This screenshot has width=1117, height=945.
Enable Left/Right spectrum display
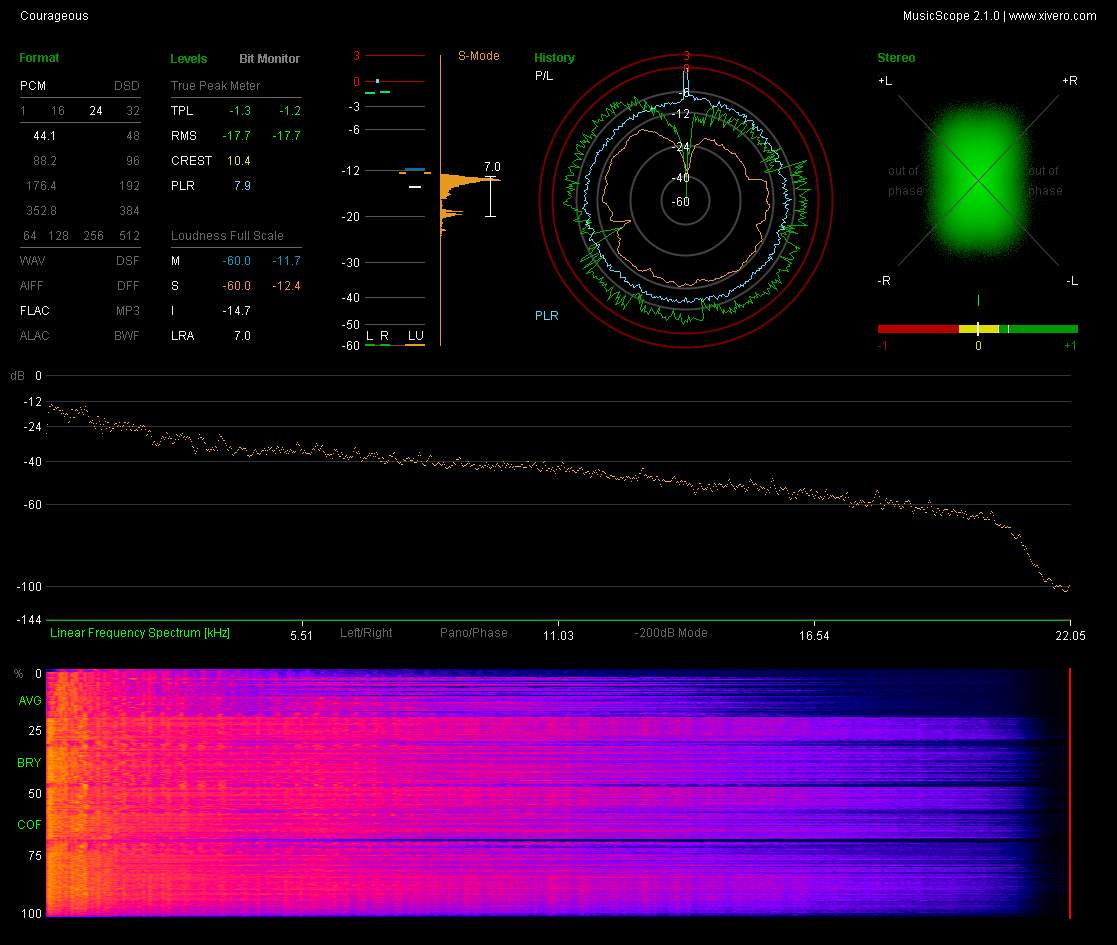click(x=366, y=633)
